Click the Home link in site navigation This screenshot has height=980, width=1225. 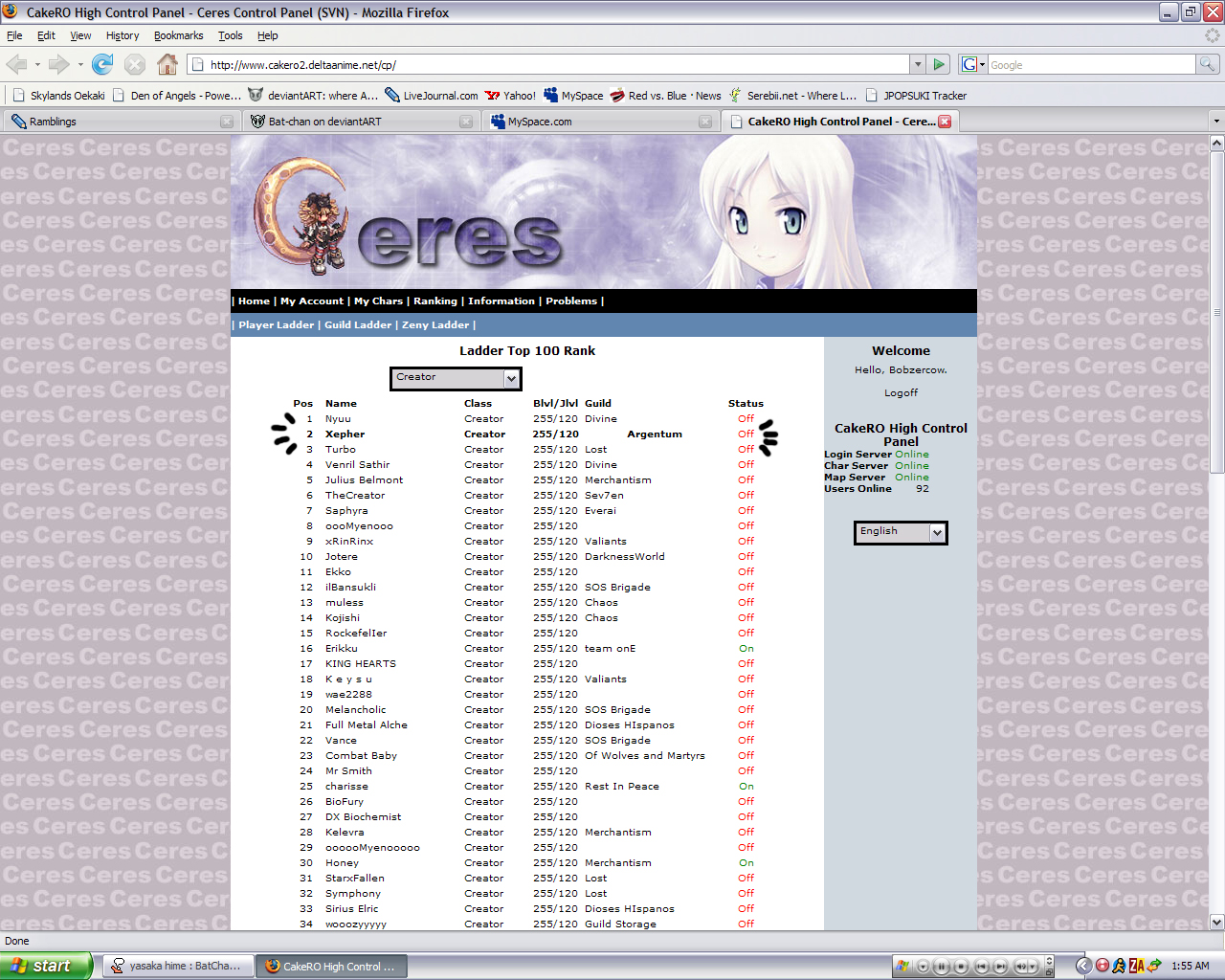pyautogui.click(x=254, y=301)
